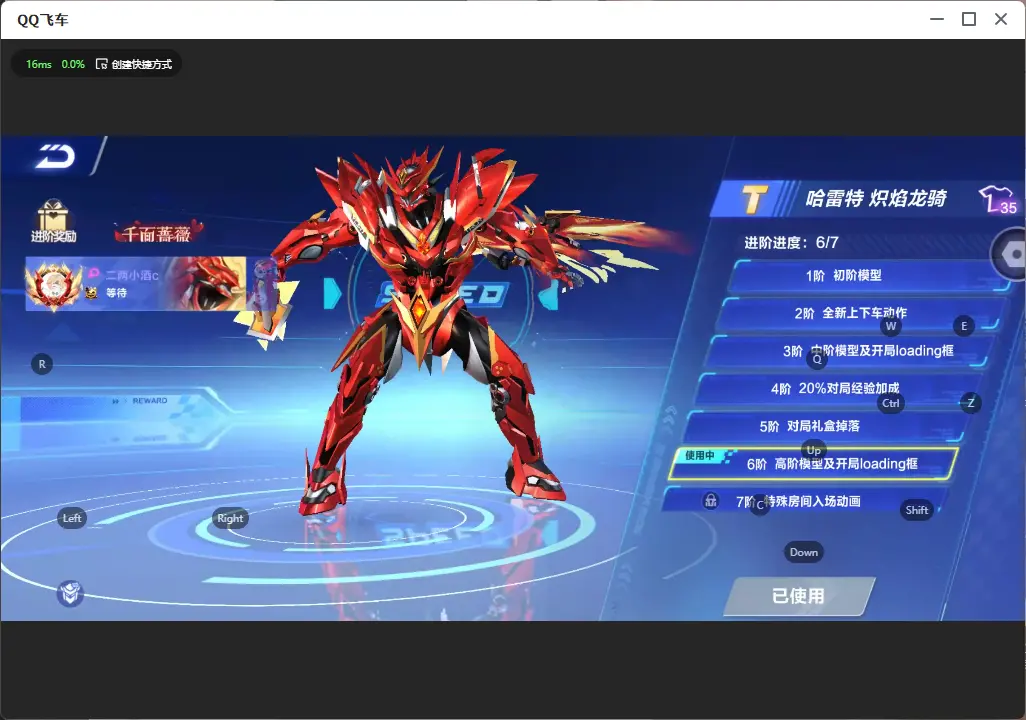Image resolution: width=1026 pixels, height=720 pixels.
Task: Select 3阶 中阶模型及开局loading框 stage
Action: pos(849,351)
